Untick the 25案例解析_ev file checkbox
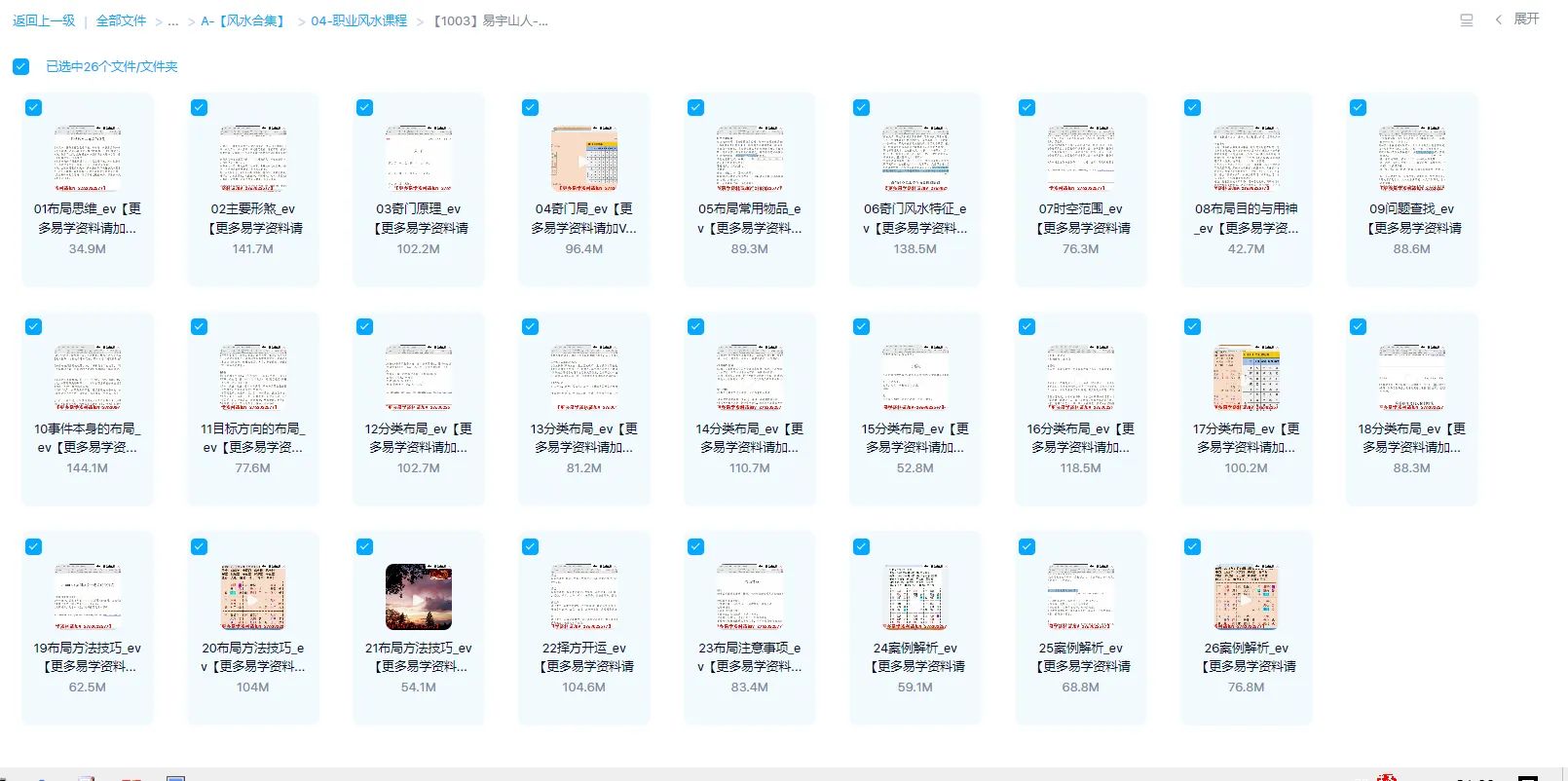The width and height of the screenshot is (1568, 781). [x=1027, y=547]
